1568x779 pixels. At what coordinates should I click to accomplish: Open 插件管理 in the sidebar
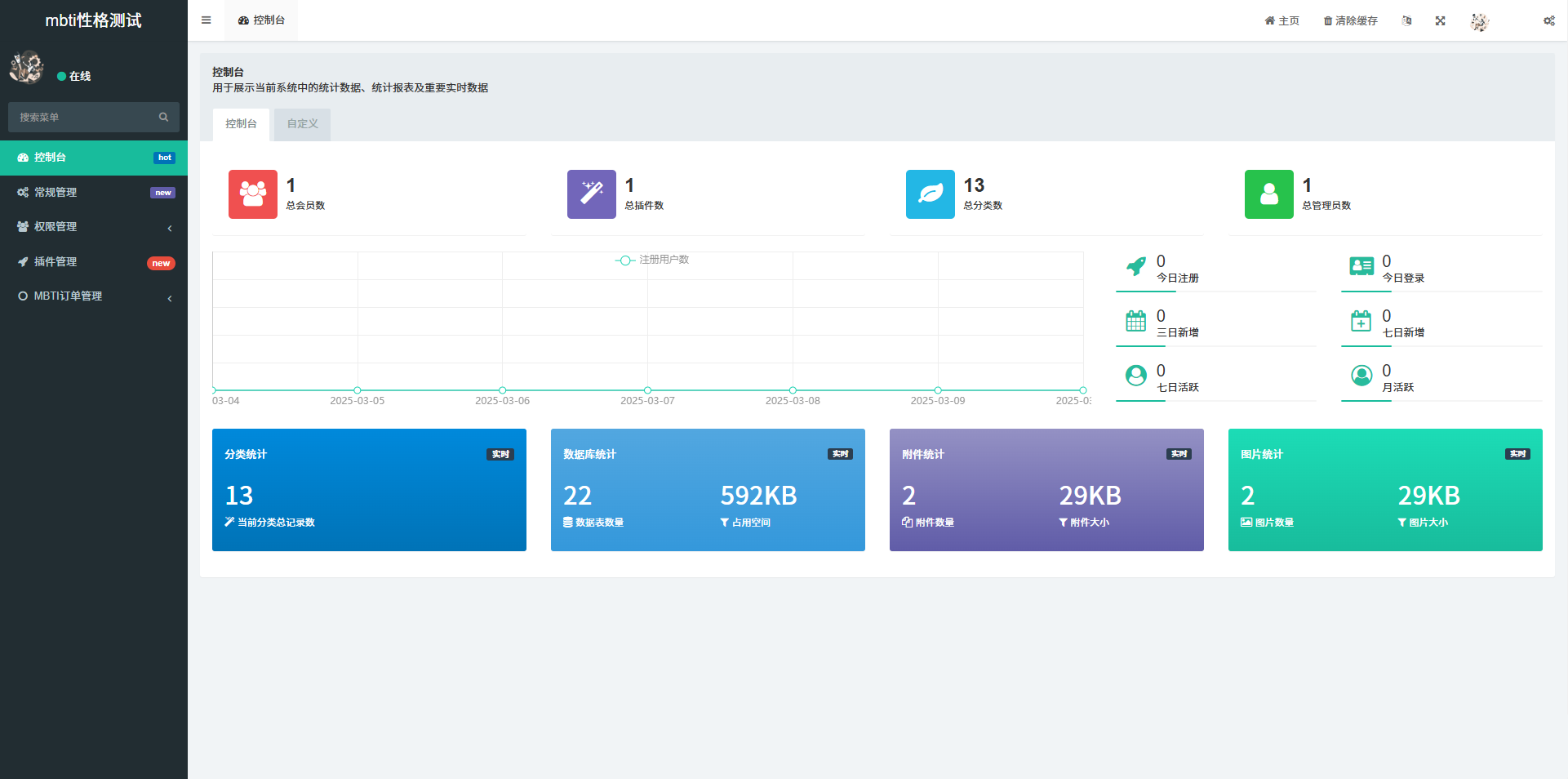pyautogui.click(x=94, y=261)
